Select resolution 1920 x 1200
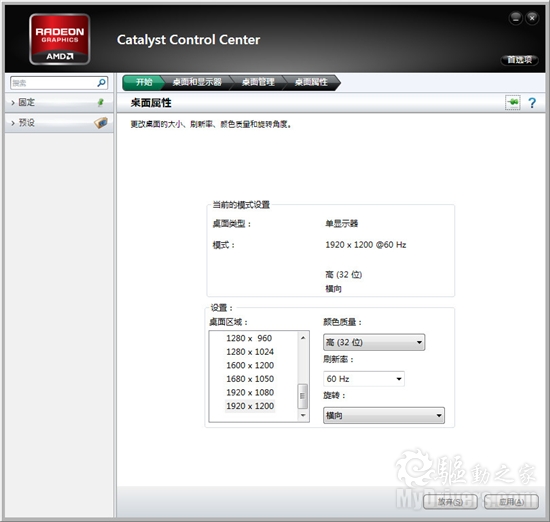Image resolution: width=550 pixels, height=522 pixels. (x=250, y=406)
